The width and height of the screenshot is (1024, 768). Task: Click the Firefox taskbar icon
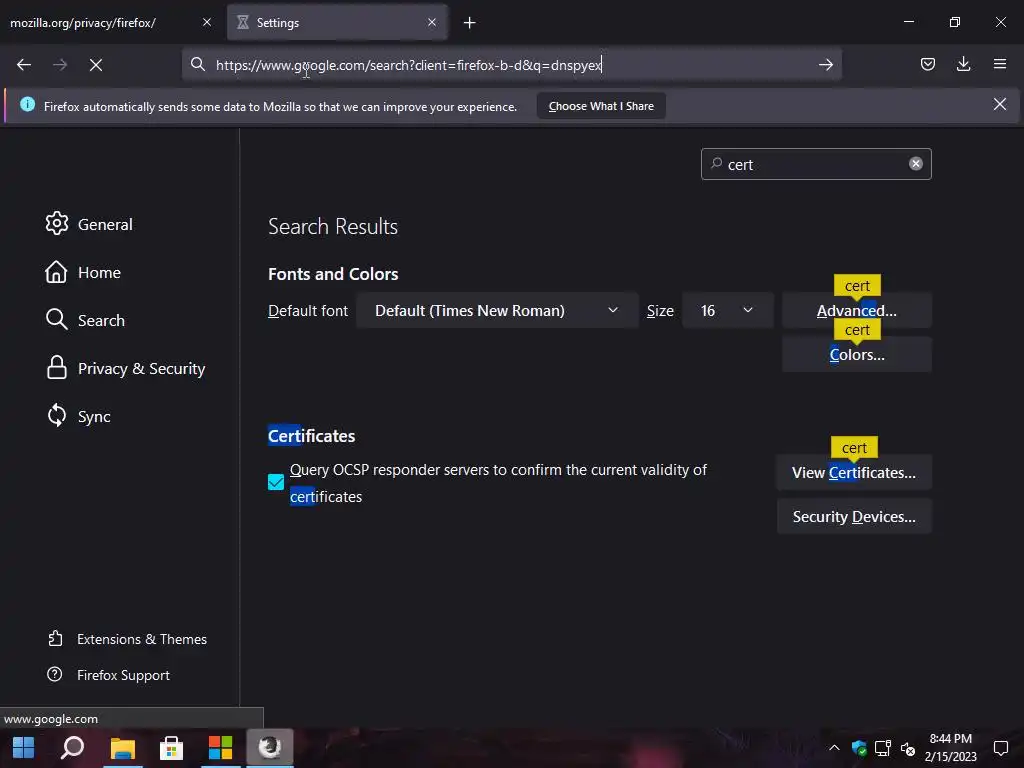pos(270,746)
